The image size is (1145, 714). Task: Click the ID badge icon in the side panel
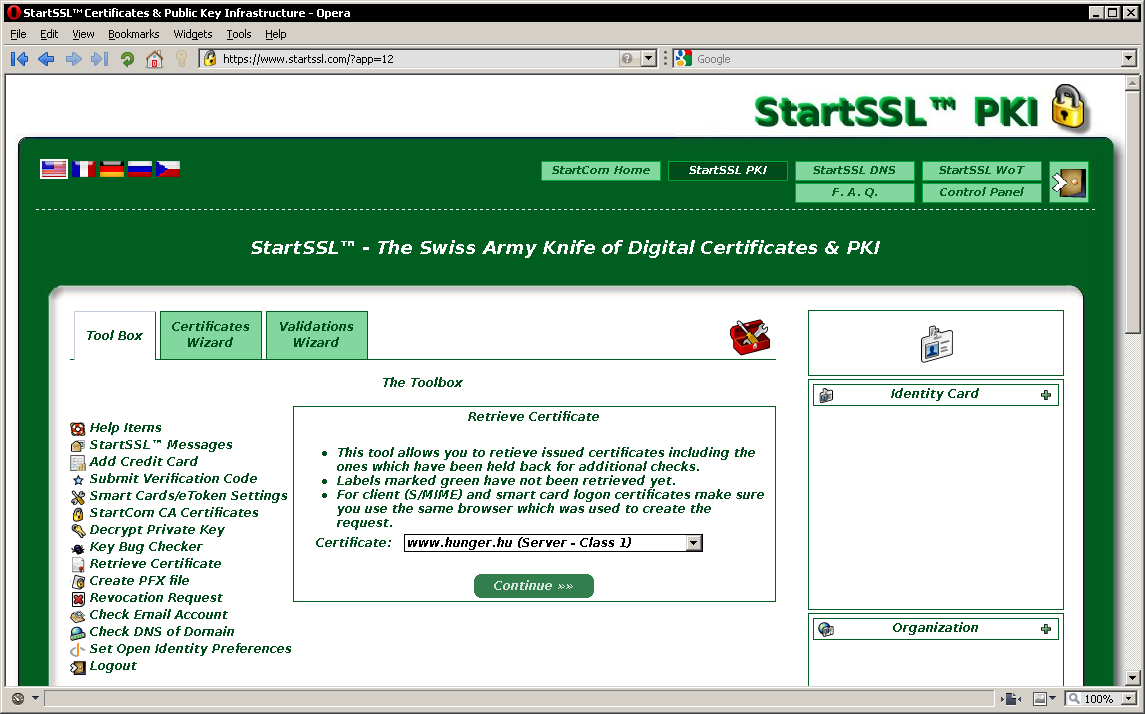(x=937, y=344)
